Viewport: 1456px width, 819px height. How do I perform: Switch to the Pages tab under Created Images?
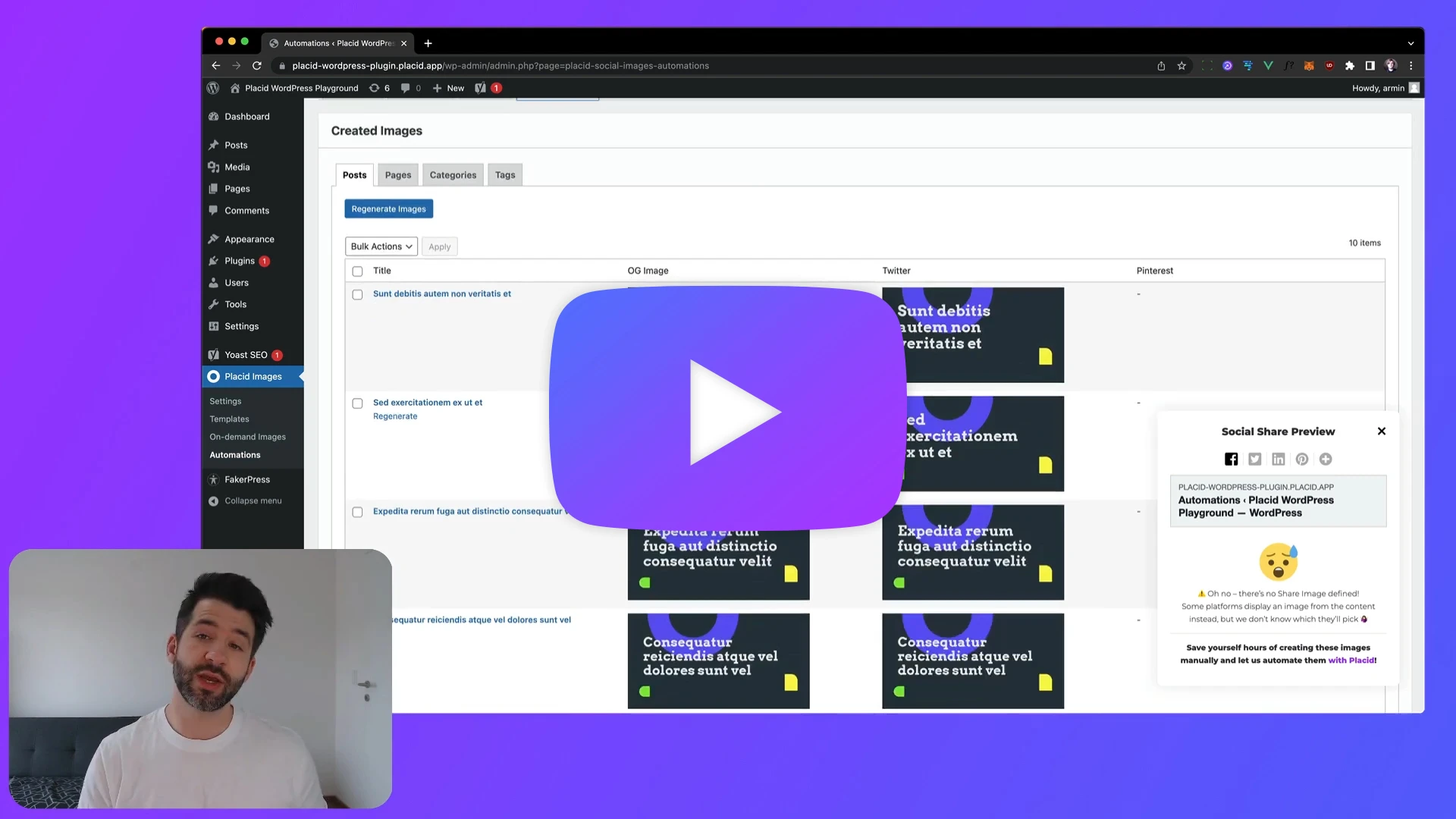click(398, 175)
